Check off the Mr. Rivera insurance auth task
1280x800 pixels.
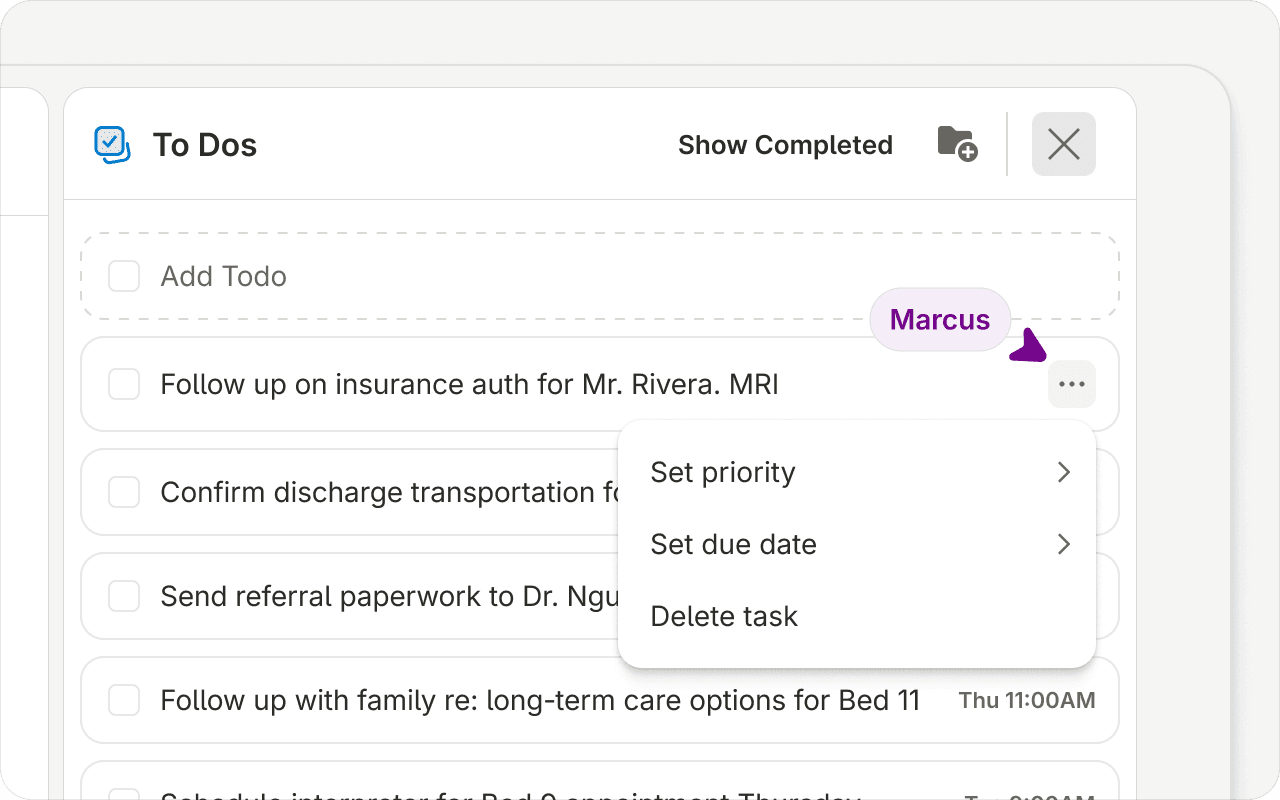(124, 384)
